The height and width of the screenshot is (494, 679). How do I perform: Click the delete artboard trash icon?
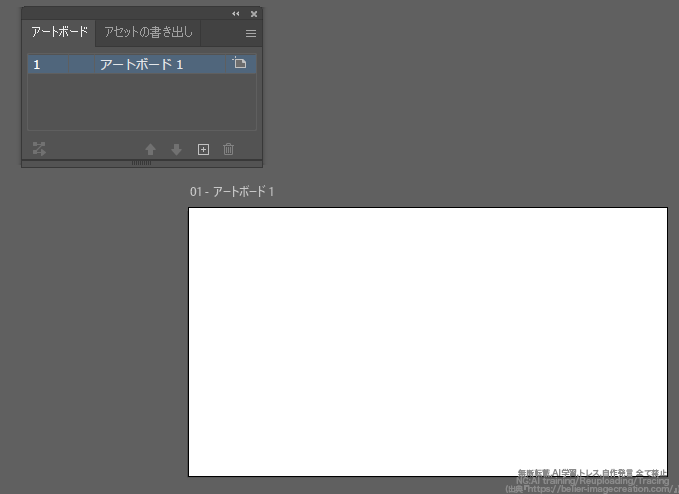coord(228,149)
